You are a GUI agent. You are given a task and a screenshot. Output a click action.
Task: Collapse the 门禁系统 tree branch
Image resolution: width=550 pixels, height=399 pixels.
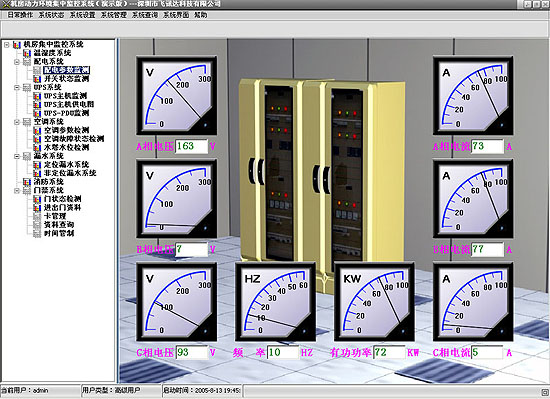[17, 190]
